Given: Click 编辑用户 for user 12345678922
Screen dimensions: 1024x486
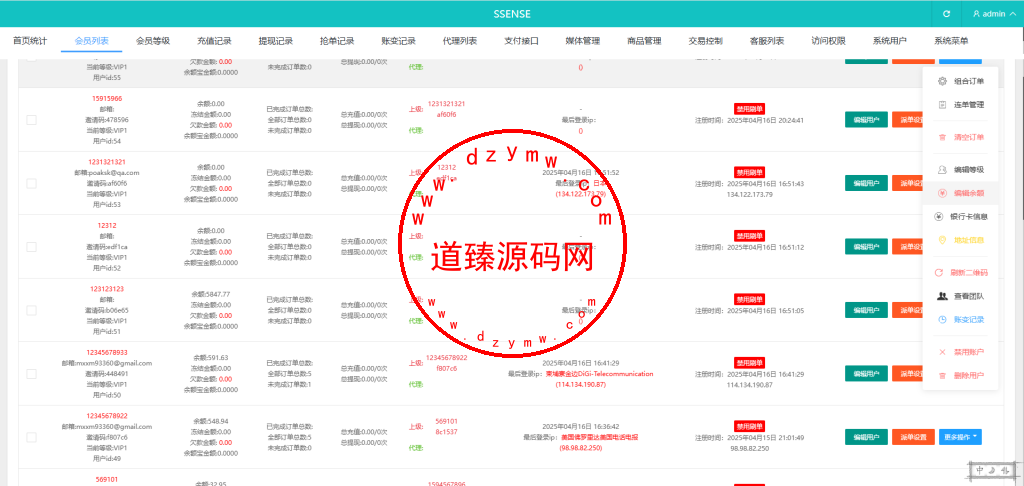Looking at the screenshot, I should click(866, 436).
